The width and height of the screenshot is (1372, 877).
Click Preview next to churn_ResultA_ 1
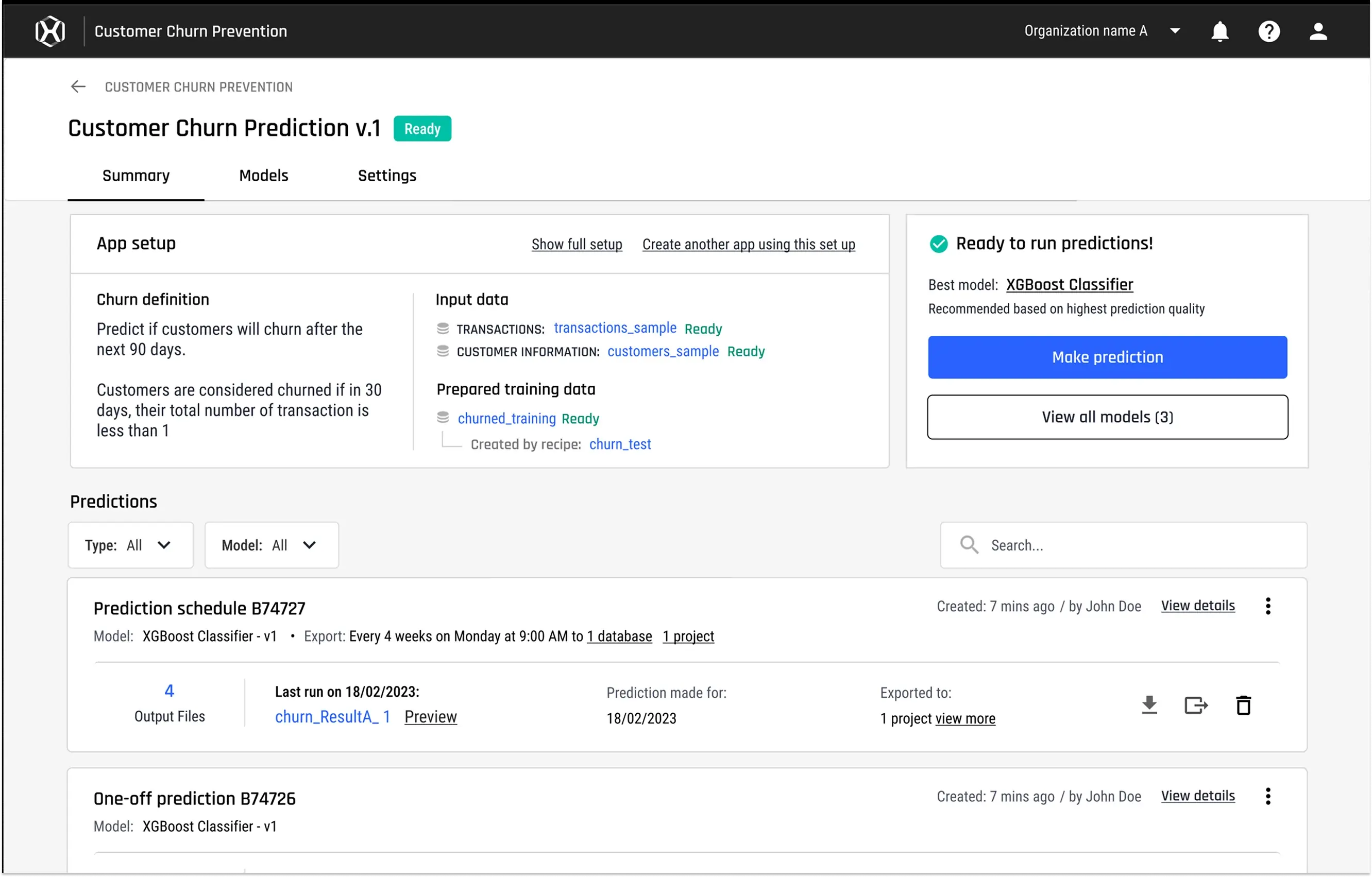coord(431,717)
